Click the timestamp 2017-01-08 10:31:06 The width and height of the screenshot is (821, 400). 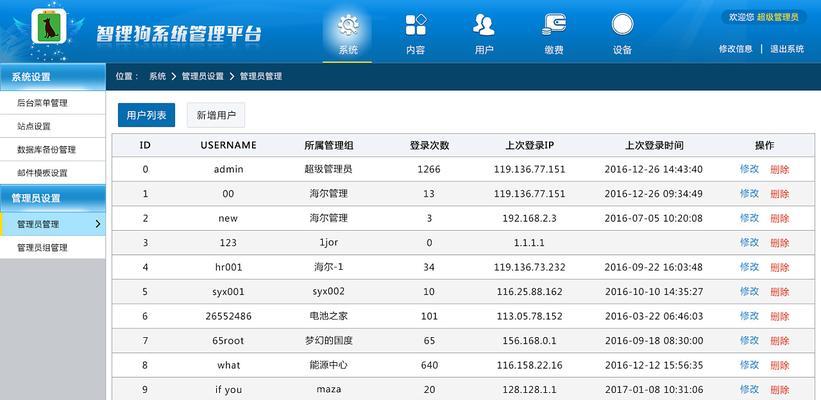click(654, 390)
